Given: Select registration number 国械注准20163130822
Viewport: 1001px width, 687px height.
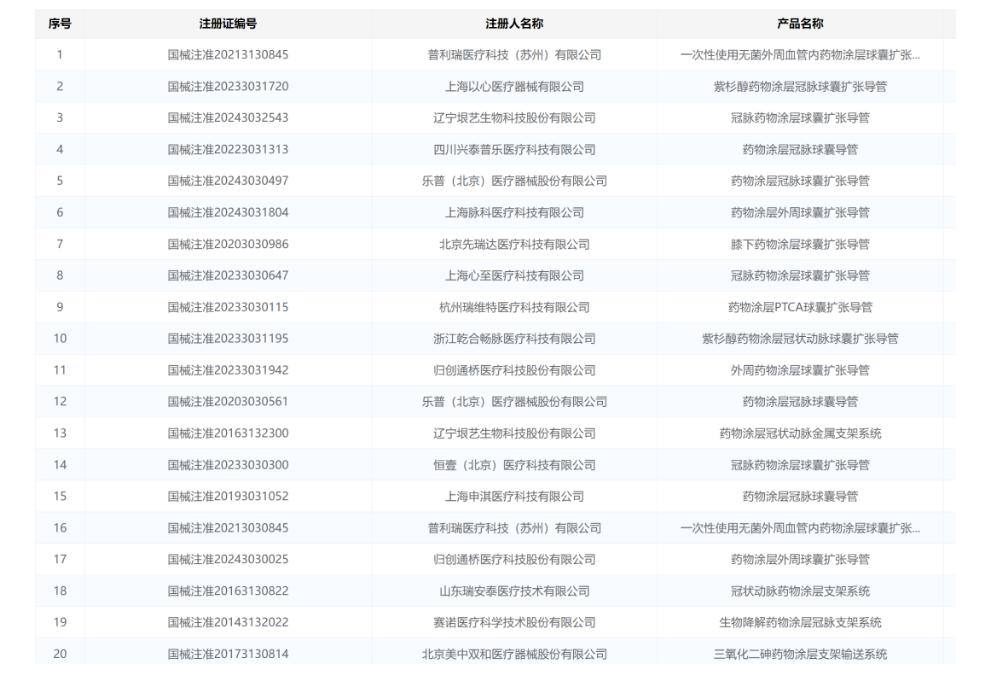Looking at the screenshot, I should click(228, 591).
